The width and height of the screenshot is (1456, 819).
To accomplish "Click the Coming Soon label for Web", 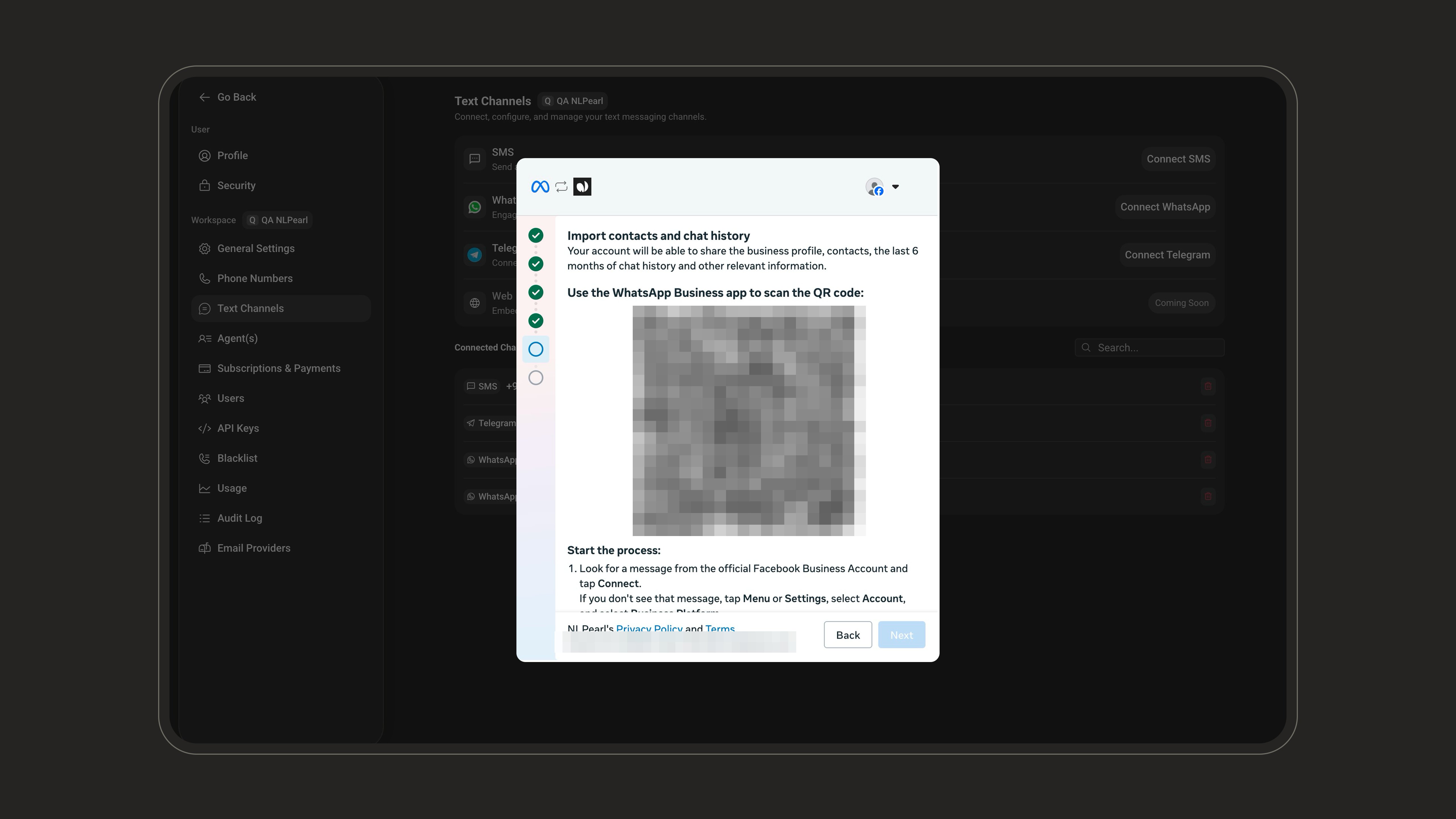I will coord(1181,303).
